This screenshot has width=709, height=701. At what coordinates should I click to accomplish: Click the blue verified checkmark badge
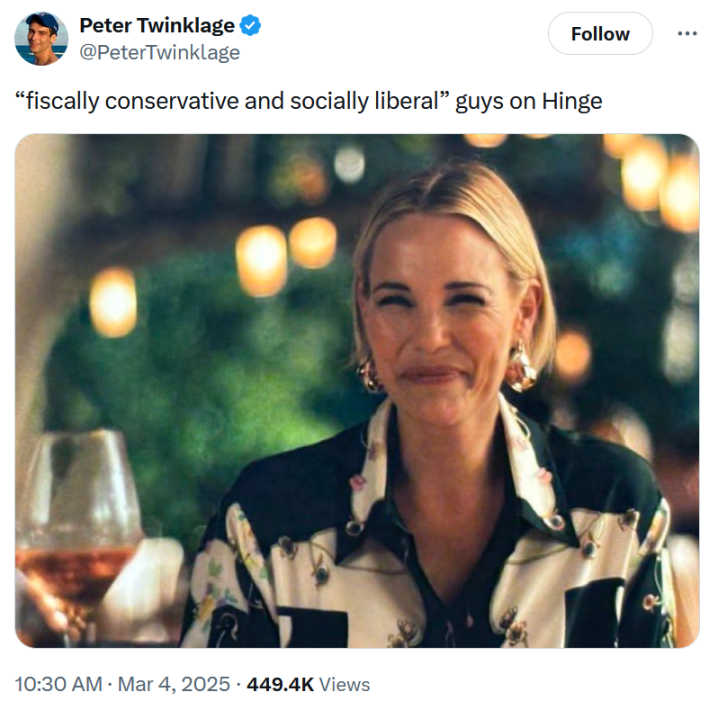251,26
